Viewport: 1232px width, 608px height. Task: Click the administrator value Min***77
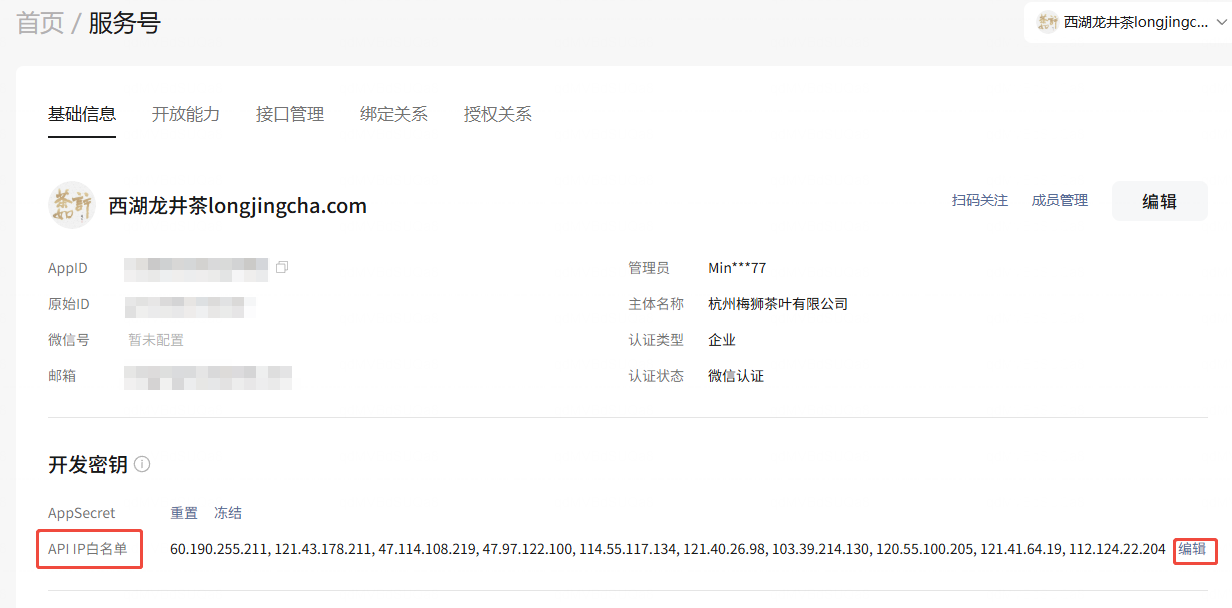(x=737, y=268)
